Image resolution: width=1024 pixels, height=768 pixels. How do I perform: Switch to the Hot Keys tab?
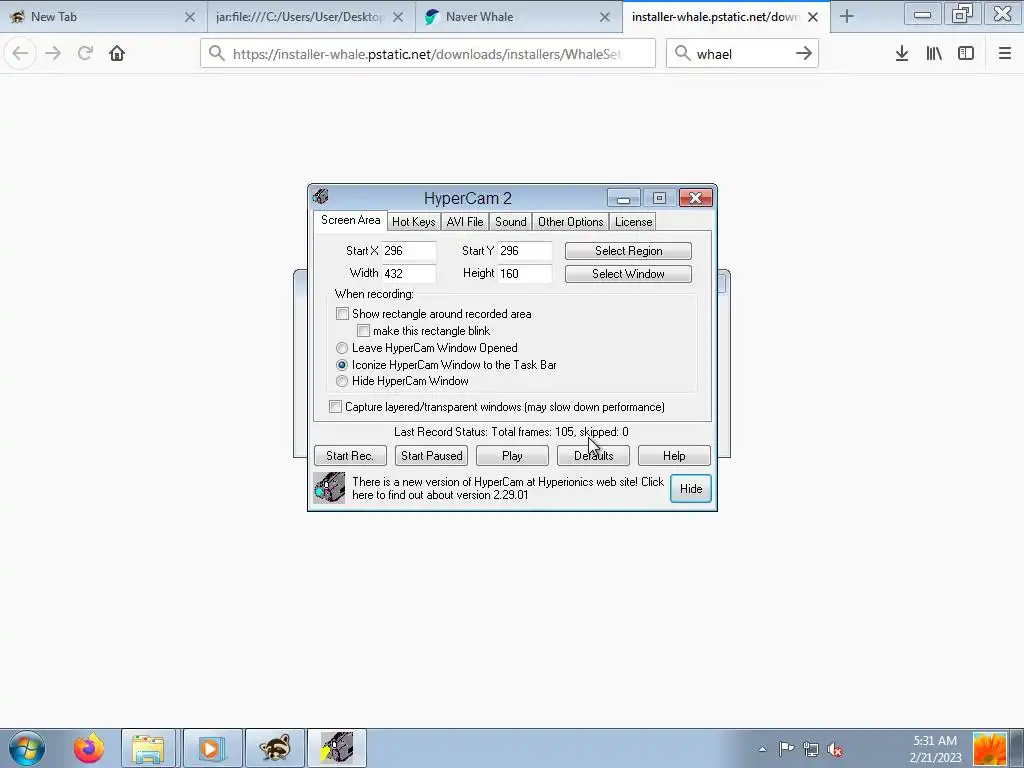413,222
